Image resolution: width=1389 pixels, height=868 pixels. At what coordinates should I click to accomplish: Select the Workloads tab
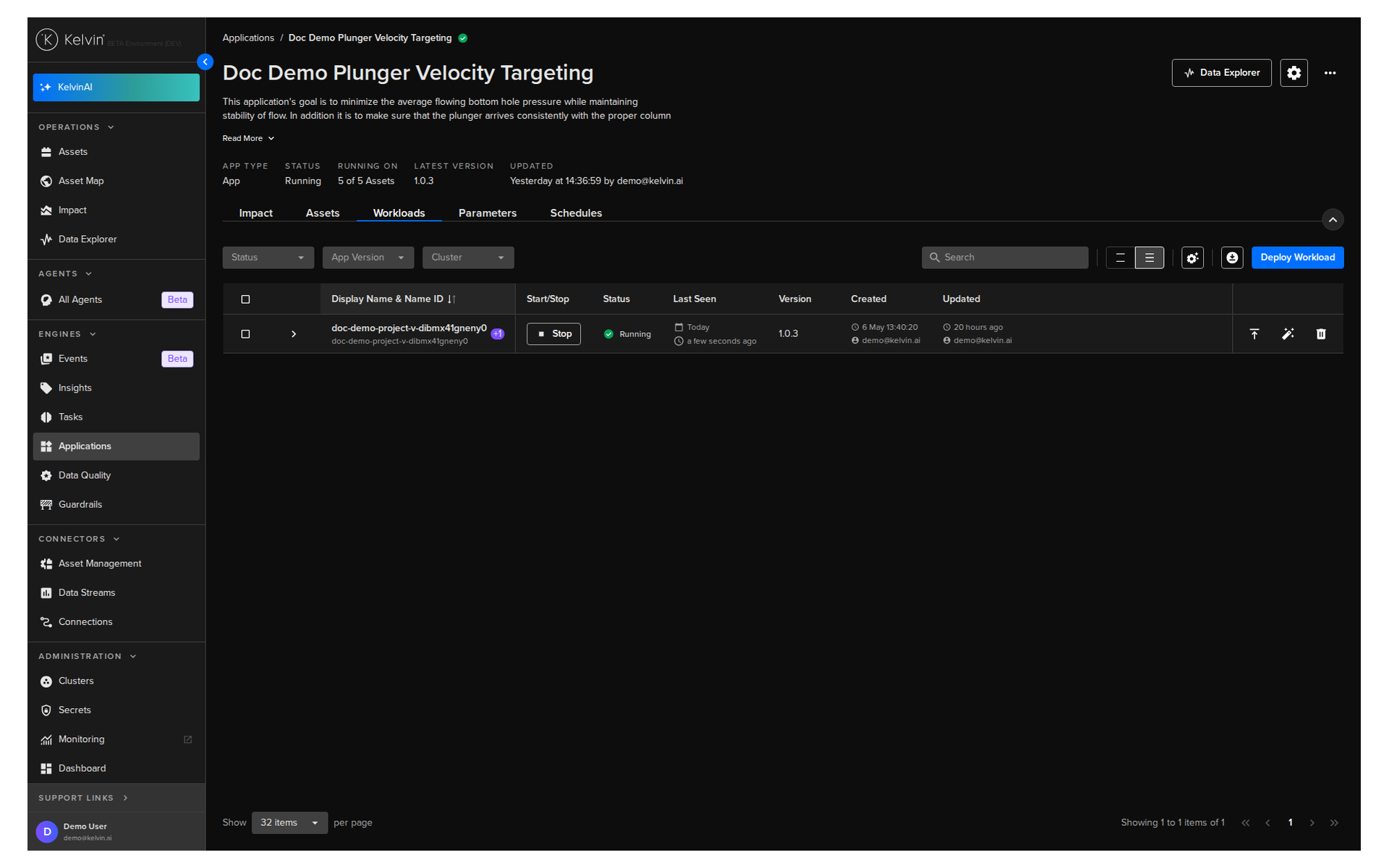pyautogui.click(x=399, y=213)
